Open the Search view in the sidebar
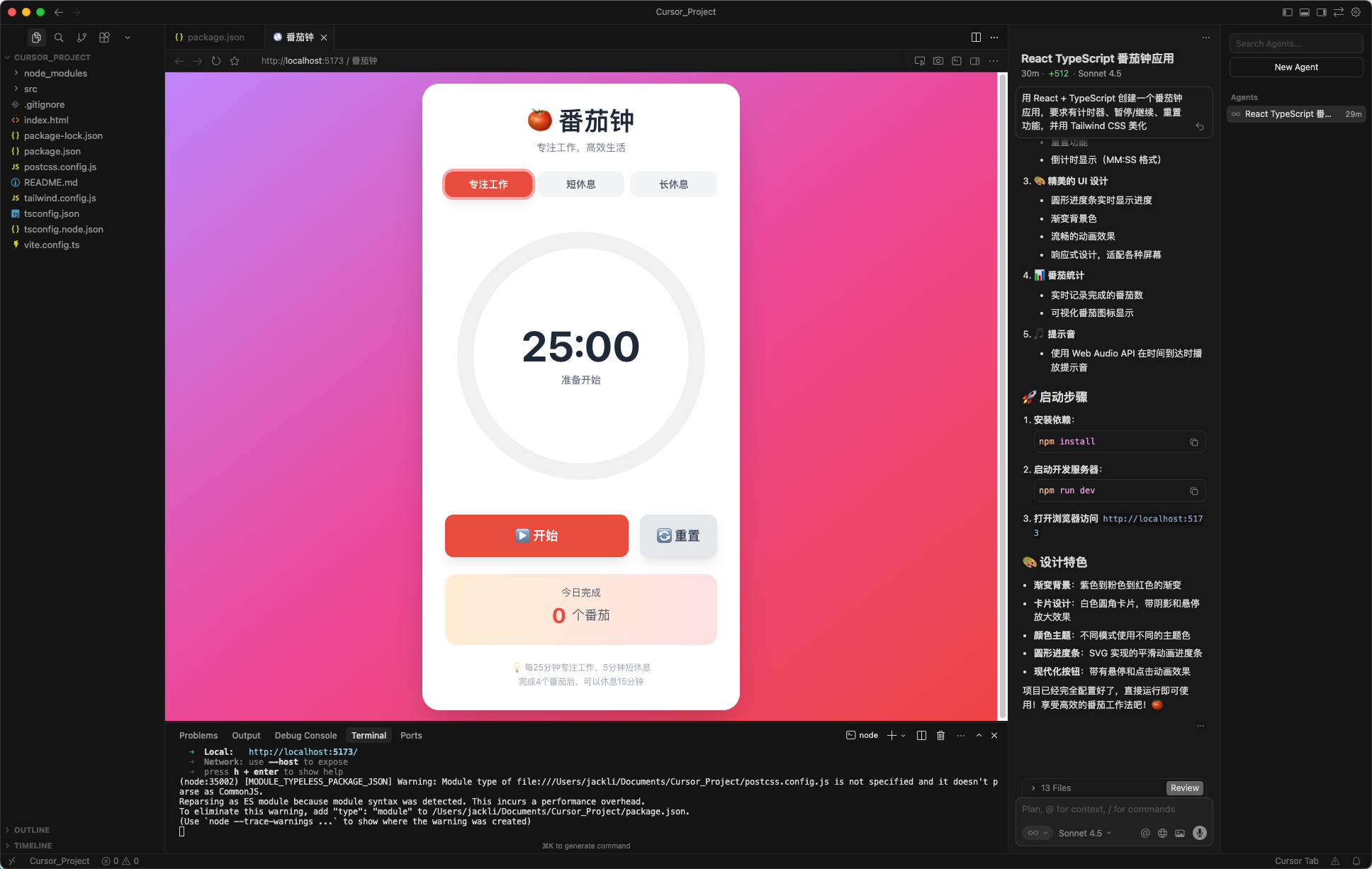This screenshot has width=1372, height=869. pos(59,38)
